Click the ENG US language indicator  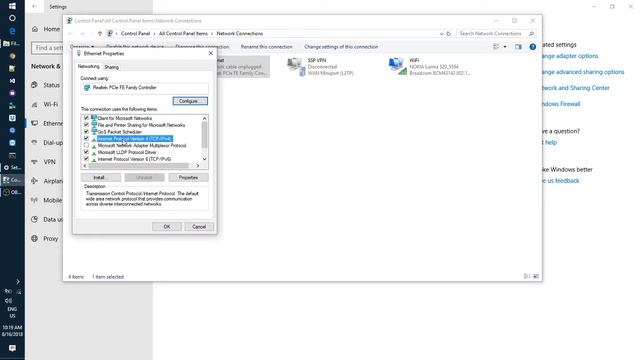point(12,312)
